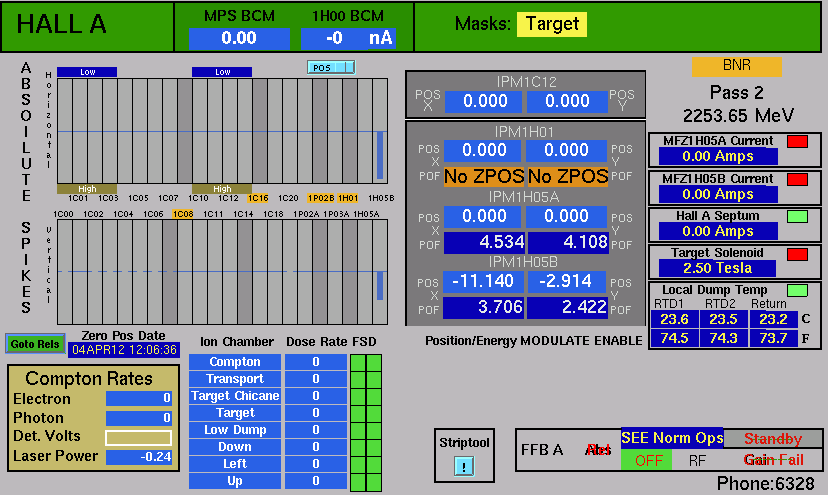
Task: Click IPM1H05B POF value 2.422
Action: (x=568, y=308)
